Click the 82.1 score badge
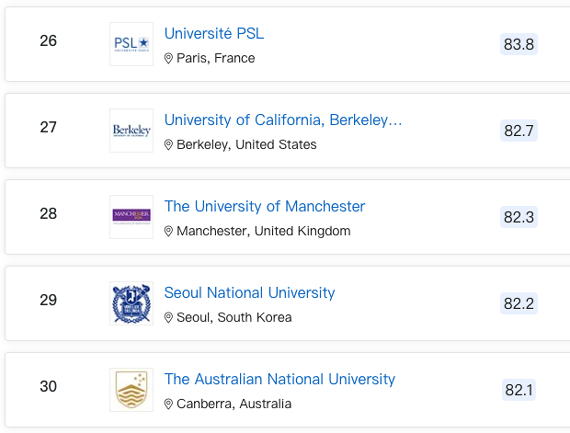The height and width of the screenshot is (433, 570). (519, 390)
